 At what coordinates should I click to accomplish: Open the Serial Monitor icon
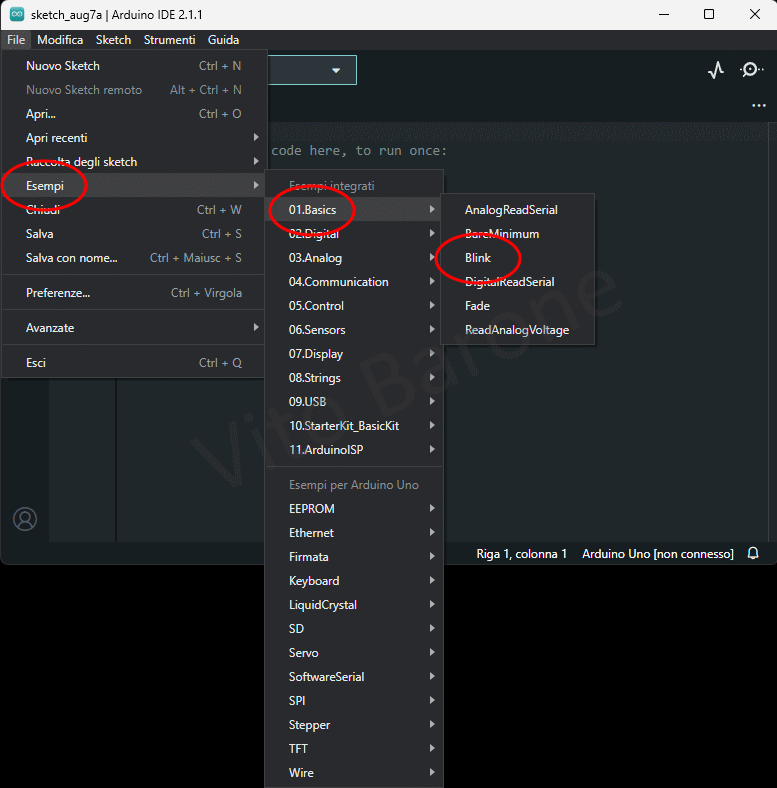pos(751,69)
